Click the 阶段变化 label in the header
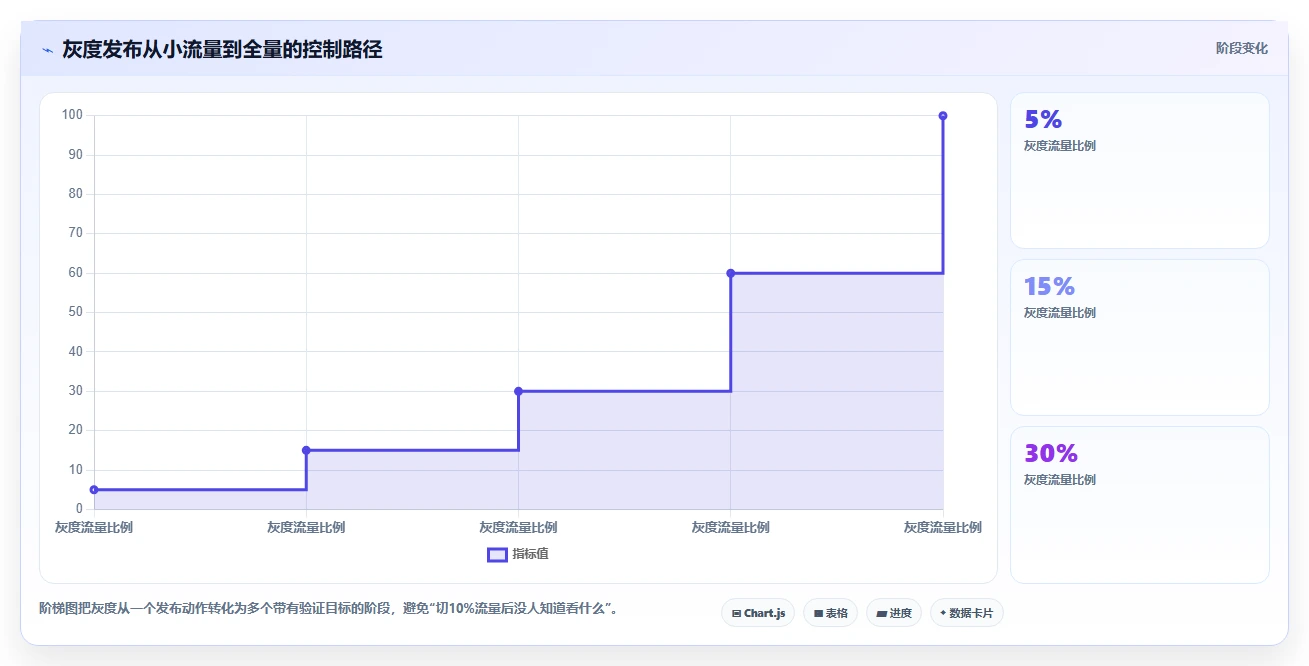Screen dimensions: 1309x666 (x=1242, y=48)
